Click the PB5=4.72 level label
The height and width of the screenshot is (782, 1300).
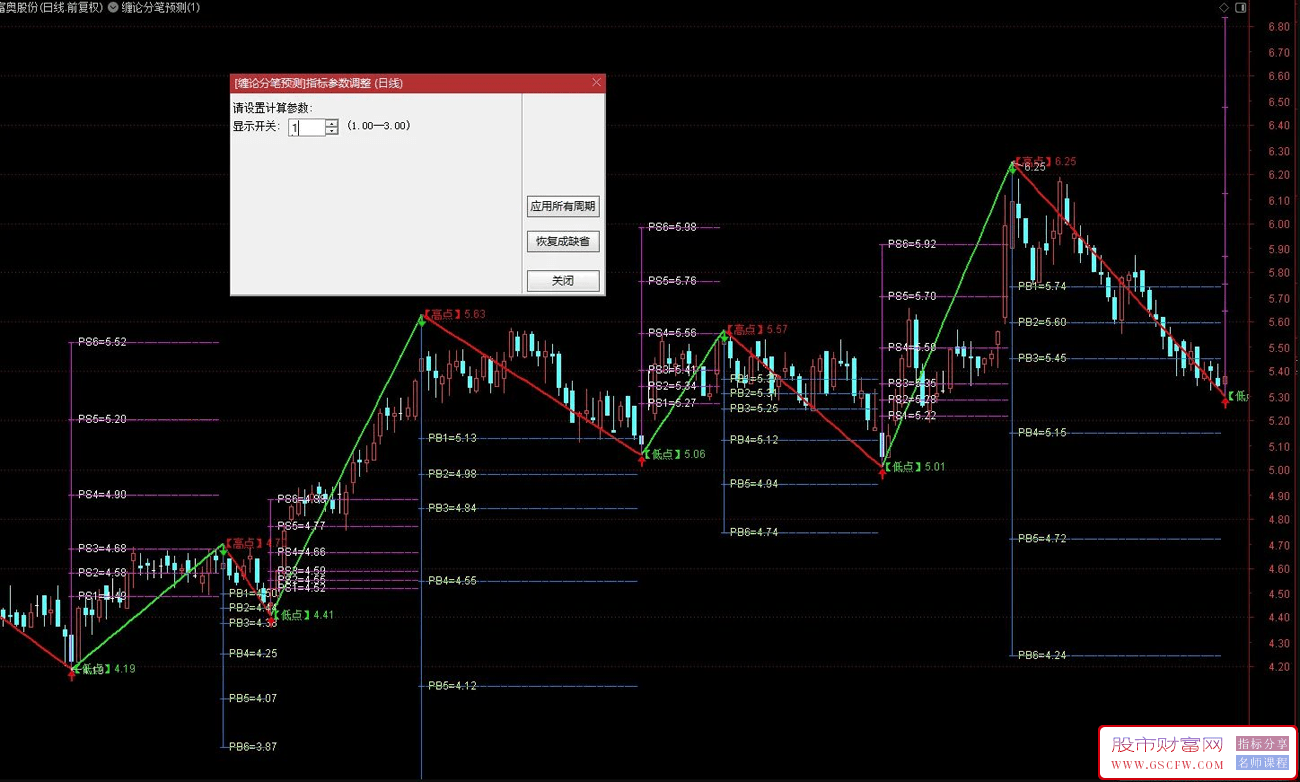tap(1042, 538)
